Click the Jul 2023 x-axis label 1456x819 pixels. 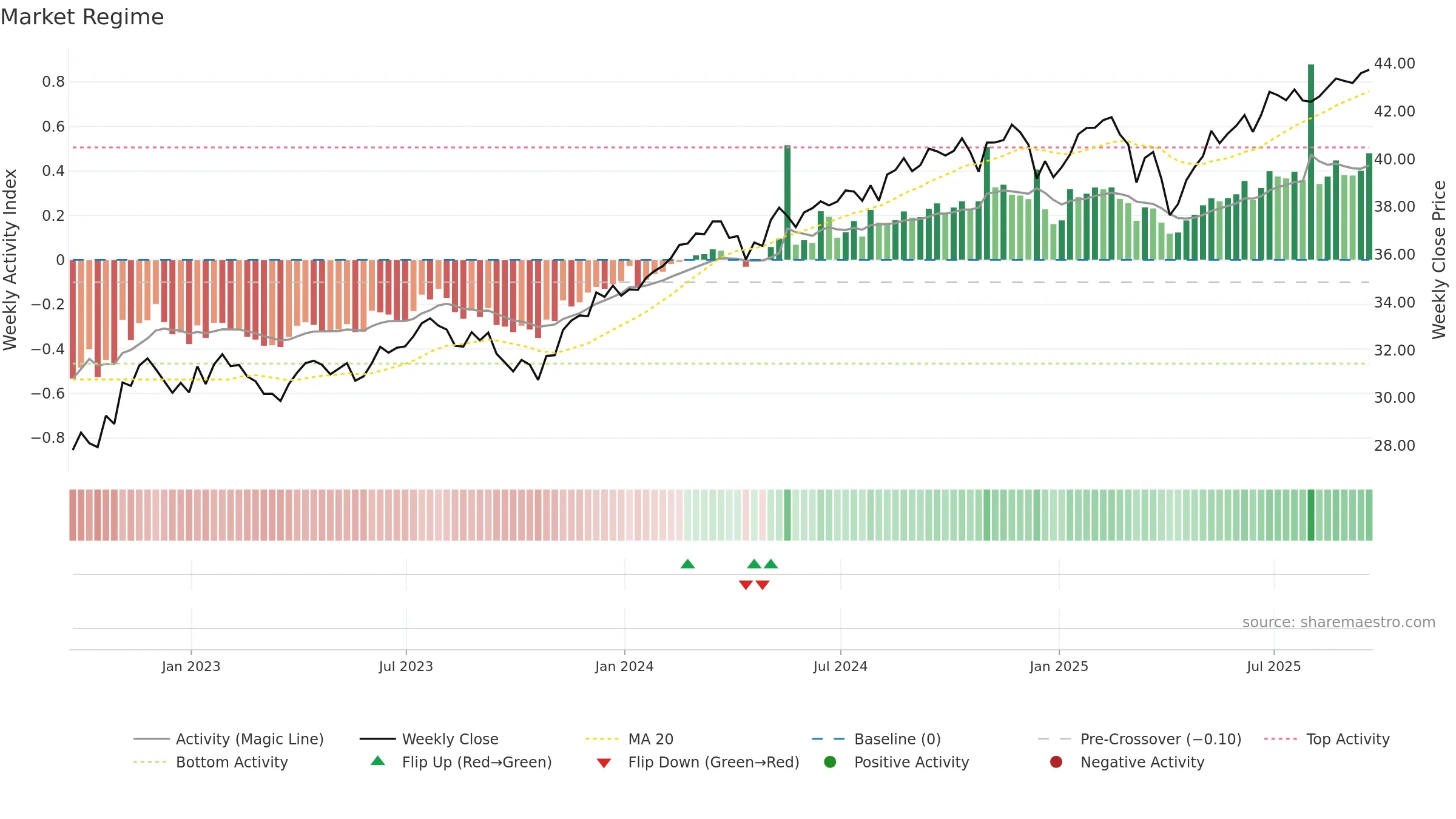pos(406,666)
